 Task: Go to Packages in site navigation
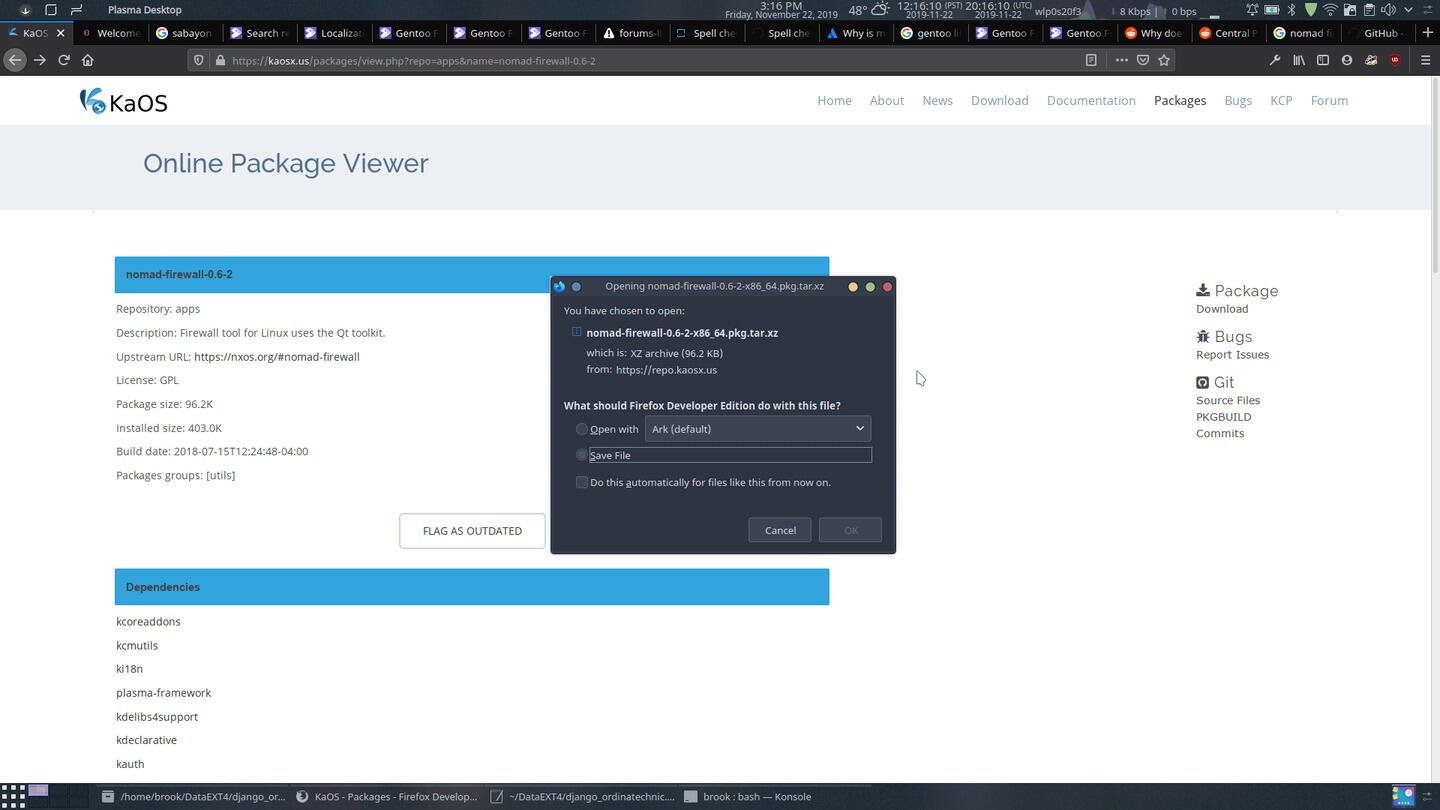click(x=1180, y=100)
